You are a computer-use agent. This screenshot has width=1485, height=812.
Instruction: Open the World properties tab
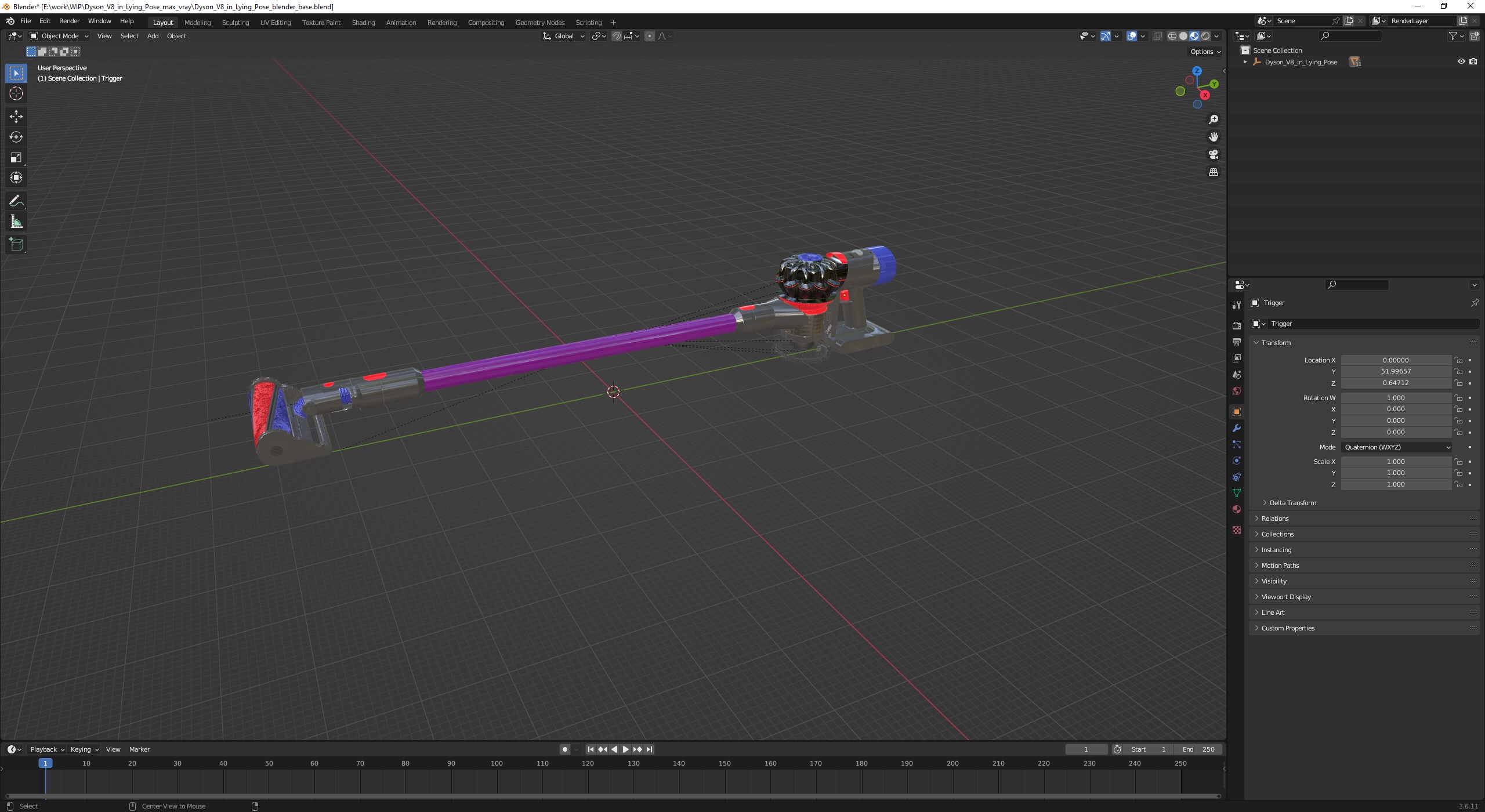(1236, 391)
